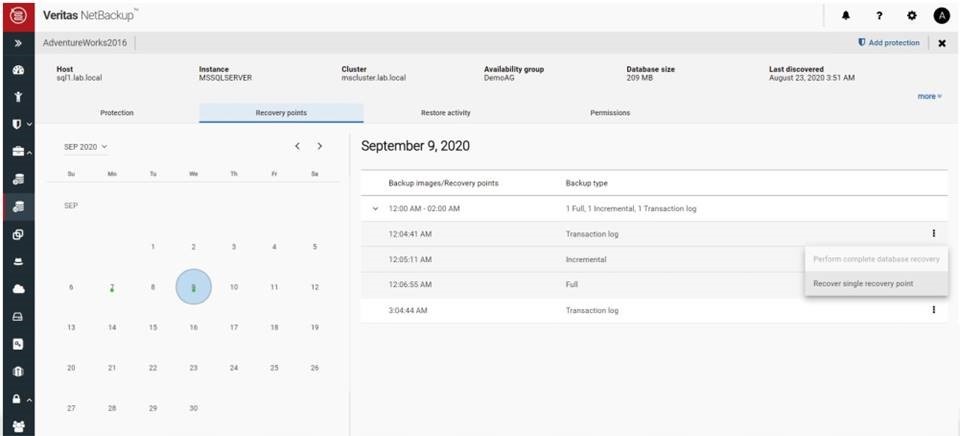Click host value sql1.lab.local
Screen dimensions: 960x436
tap(79, 78)
